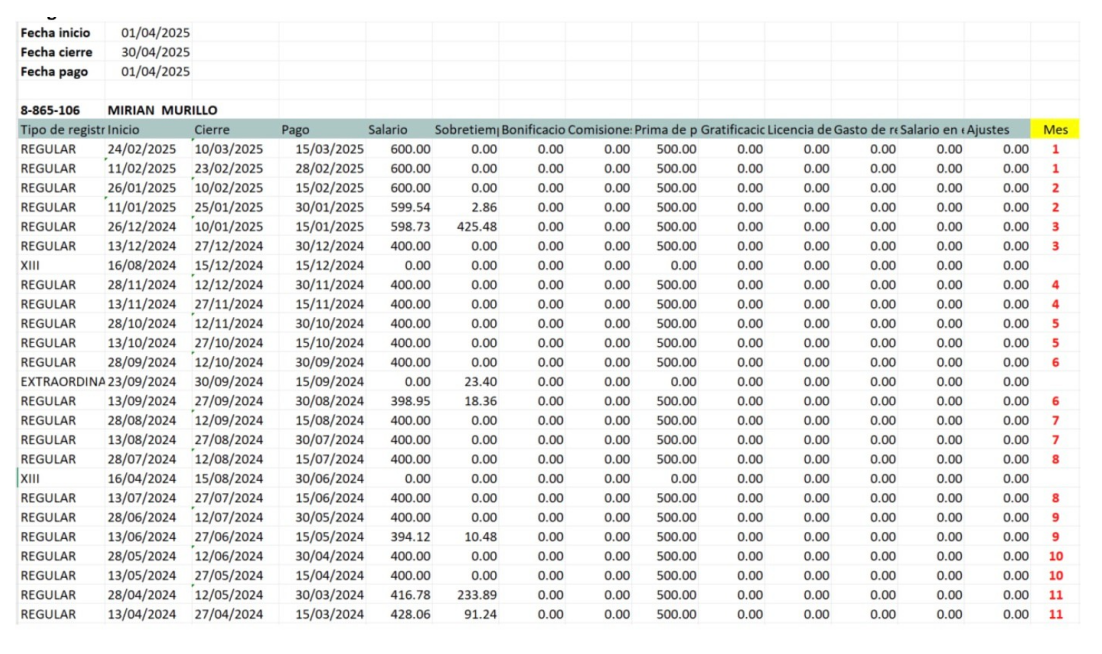
Task: Select the Salario value 394.12
Action: click(x=410, y=537)
